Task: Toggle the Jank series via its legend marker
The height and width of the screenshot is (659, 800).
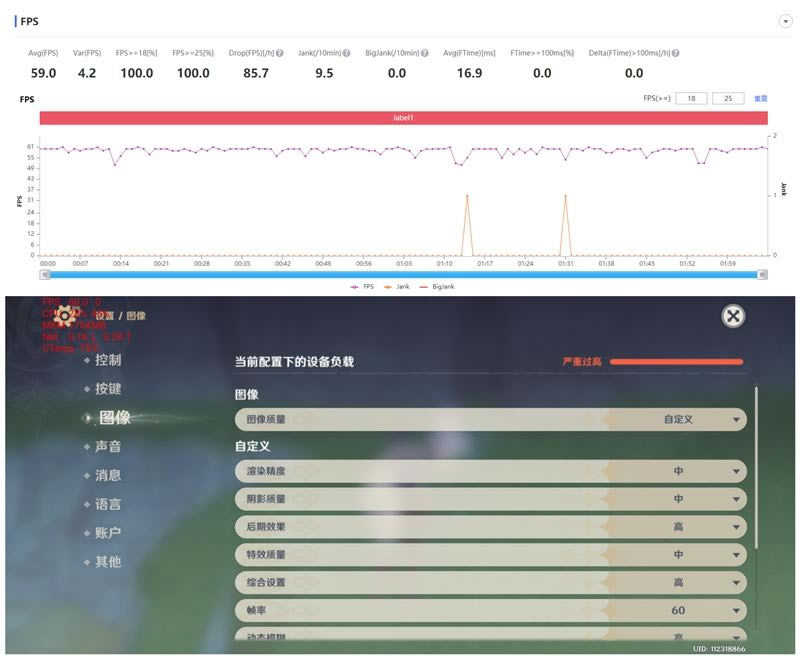Action: 386,286
